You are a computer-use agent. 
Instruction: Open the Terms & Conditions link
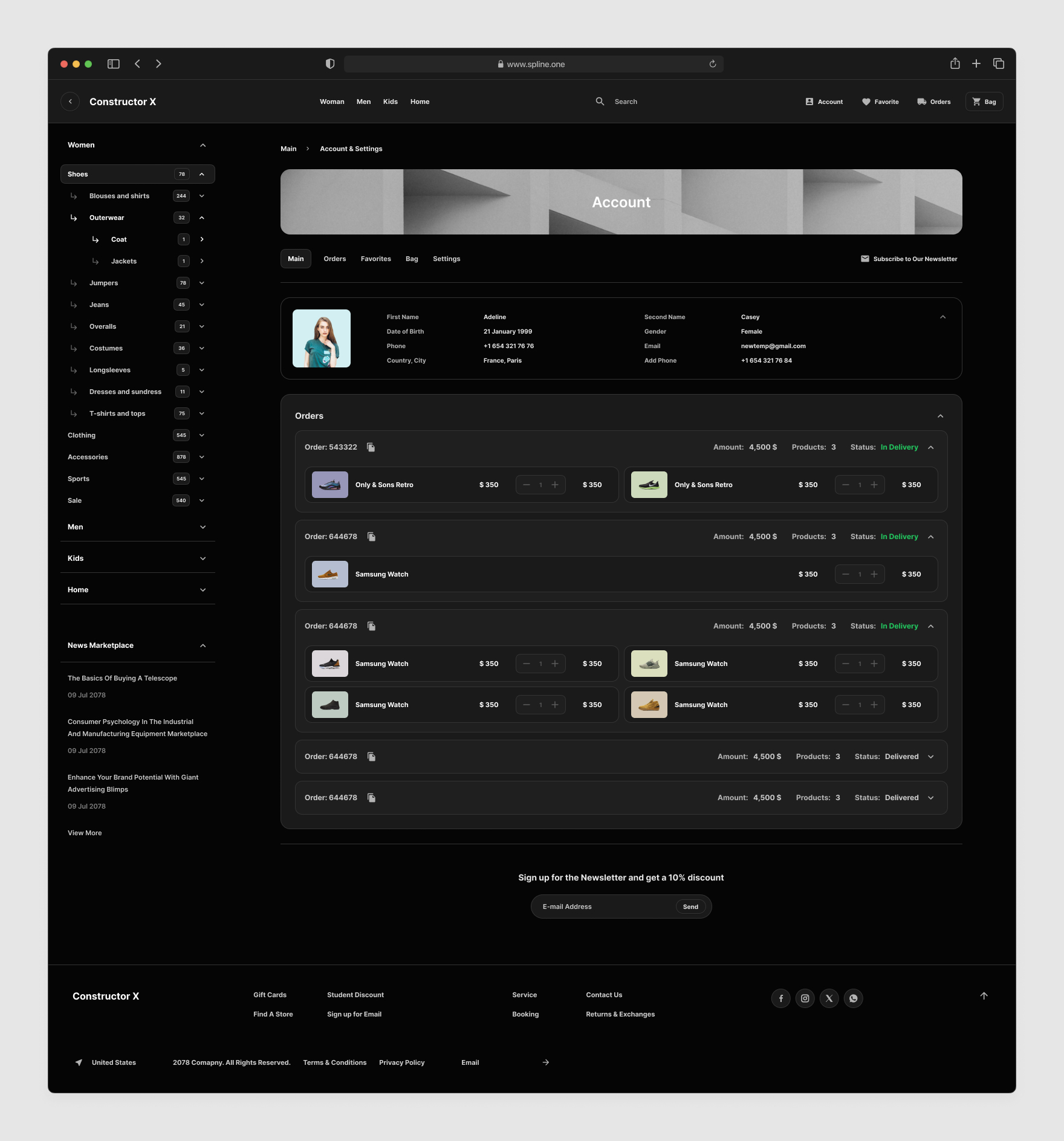coord(335,1062)
